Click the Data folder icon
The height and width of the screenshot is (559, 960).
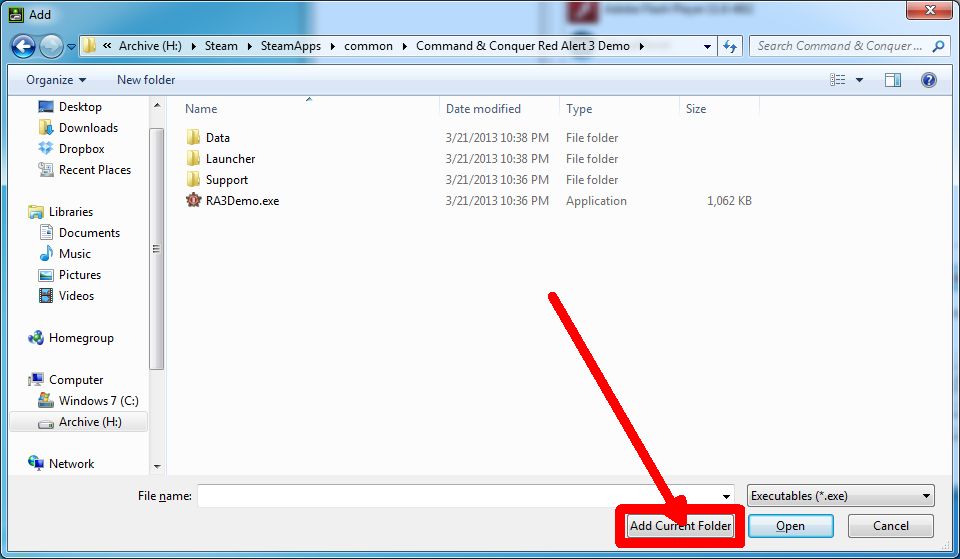[x=193, y=137]
